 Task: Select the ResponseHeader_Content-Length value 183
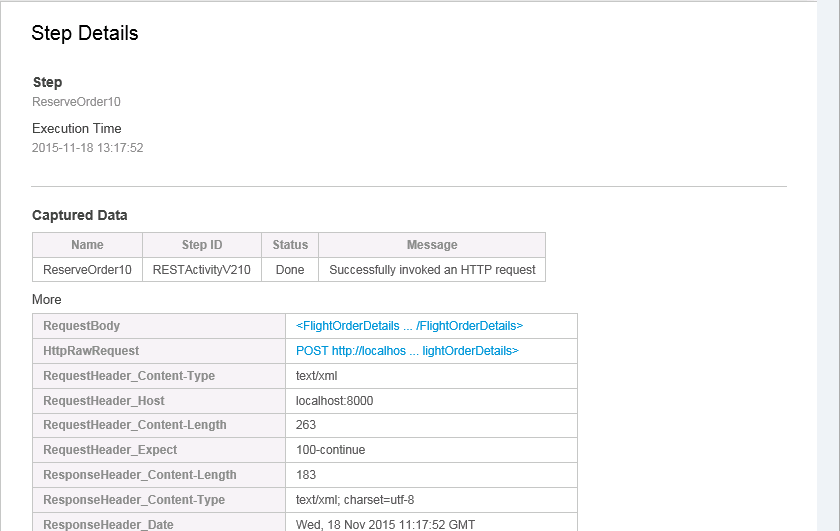point(306,475)
